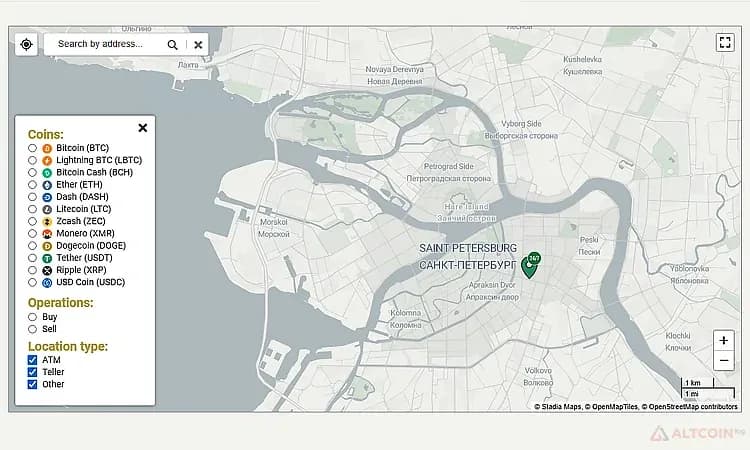Open OpenStreetMap contributors attribution link
Image resolution: width=750 pixels, height=450 pixels.
[x=693, y=407]
